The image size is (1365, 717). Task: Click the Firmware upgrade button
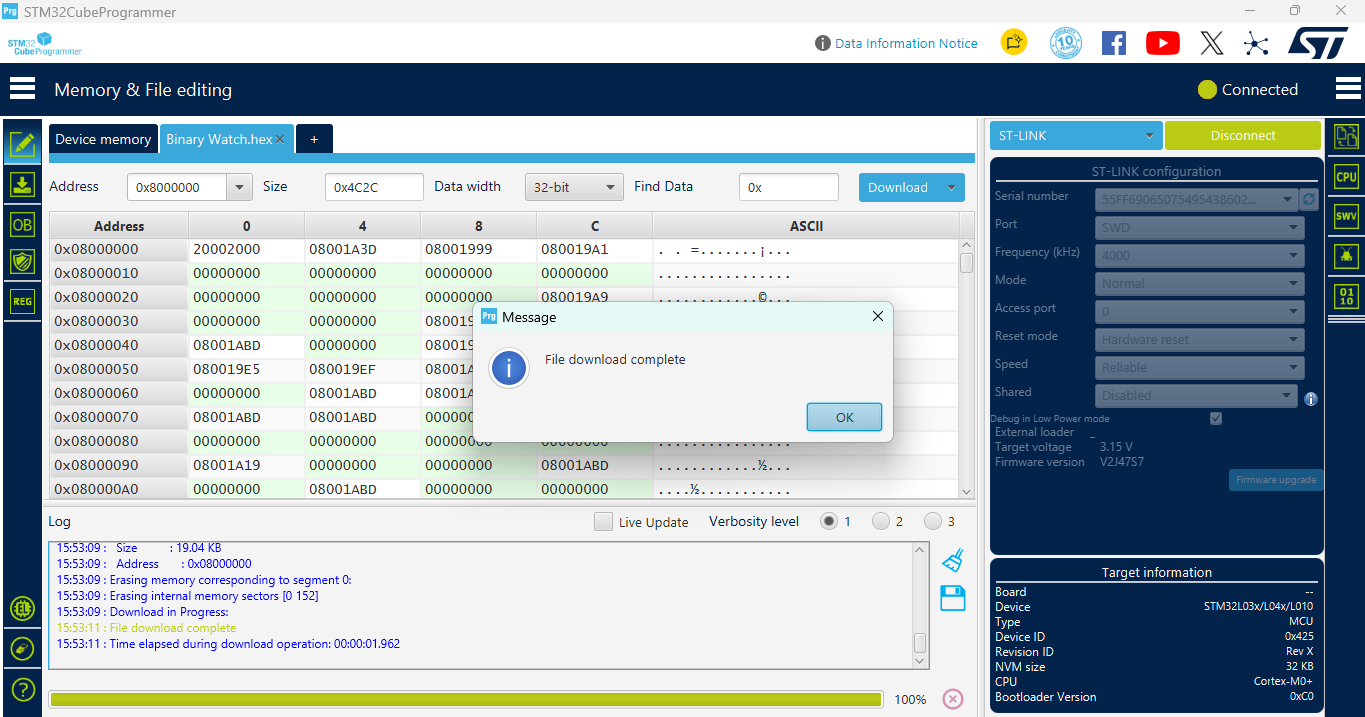pyautogui.click(x=1276, y=480)
